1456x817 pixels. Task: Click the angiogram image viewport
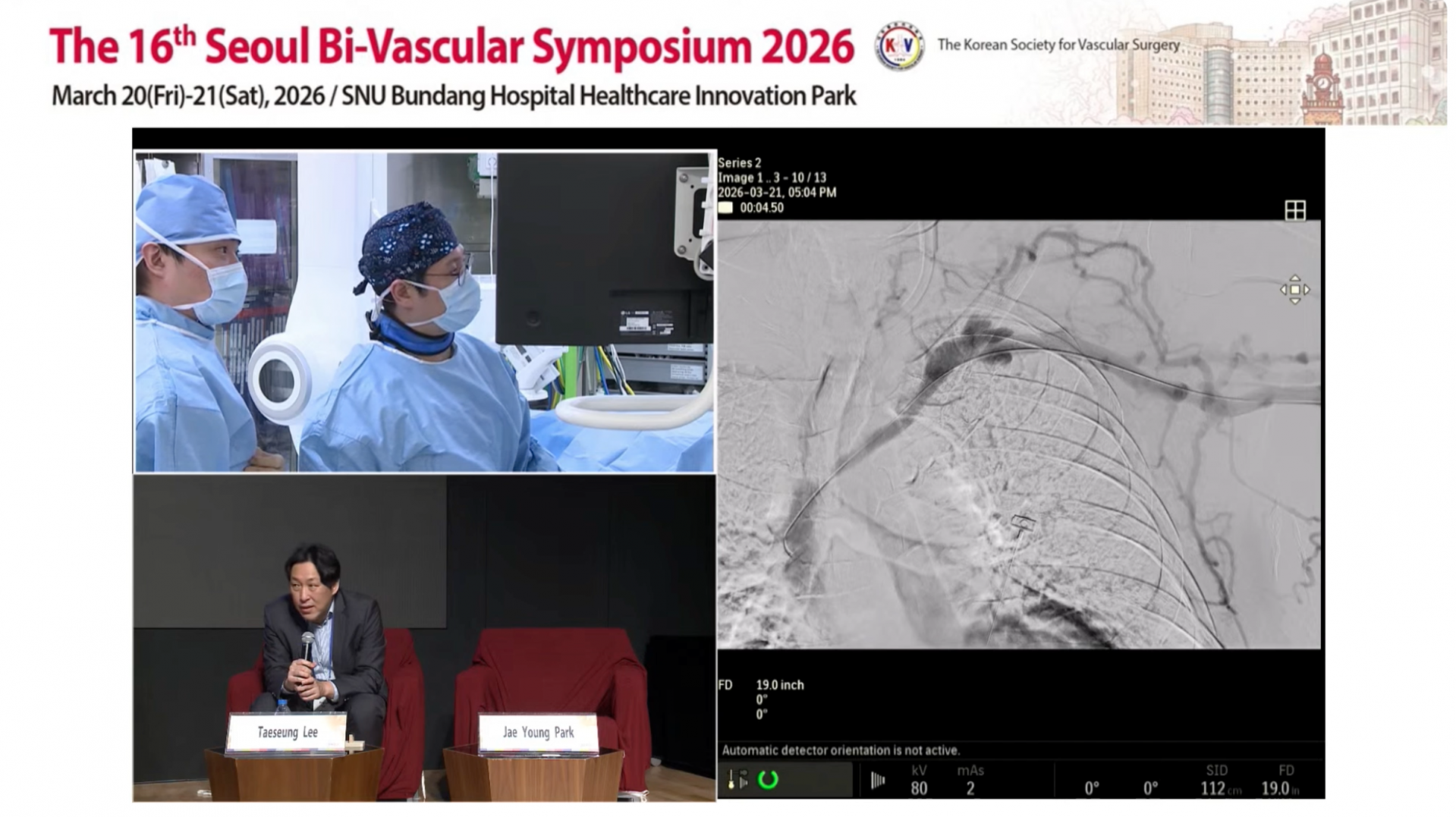1019,435
